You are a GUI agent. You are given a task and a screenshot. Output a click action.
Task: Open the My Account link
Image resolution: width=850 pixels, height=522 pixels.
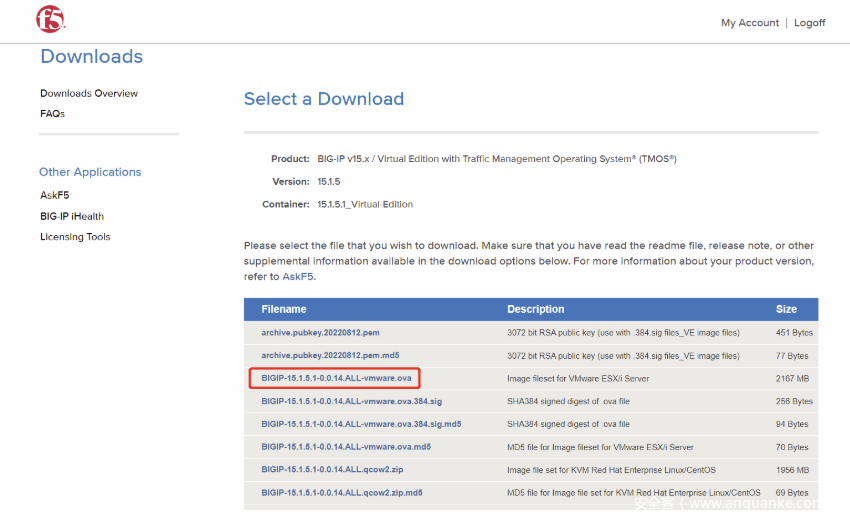click(749, 23)
